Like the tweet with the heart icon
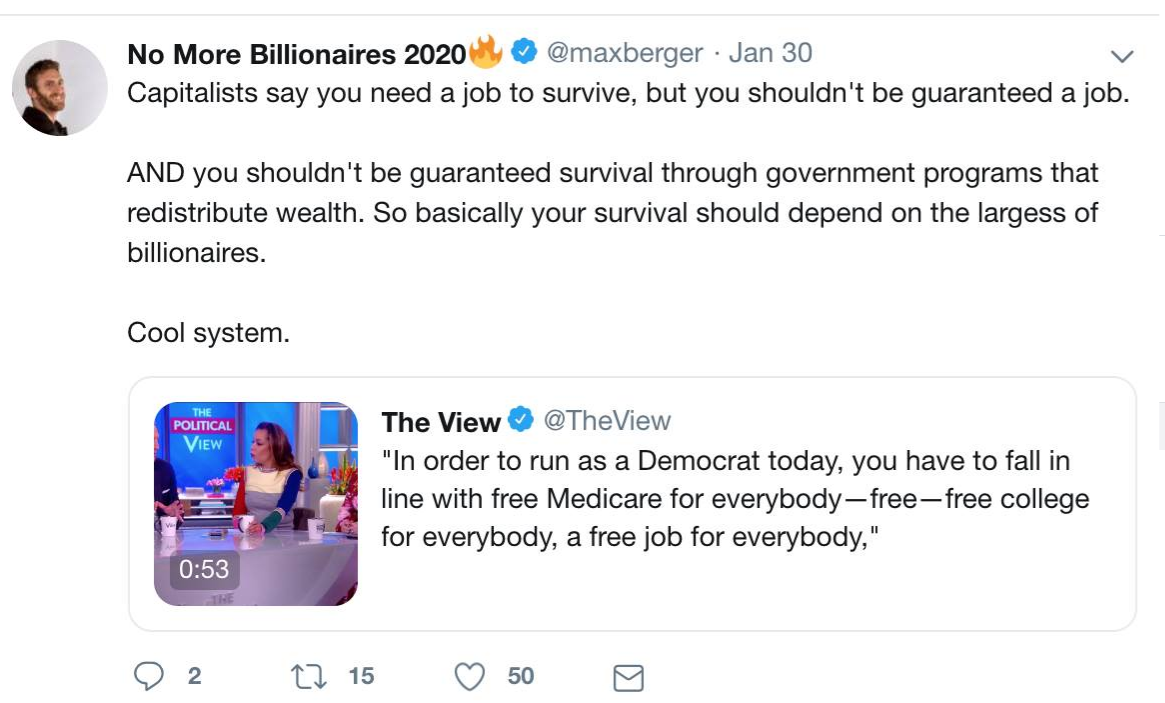 469,677
